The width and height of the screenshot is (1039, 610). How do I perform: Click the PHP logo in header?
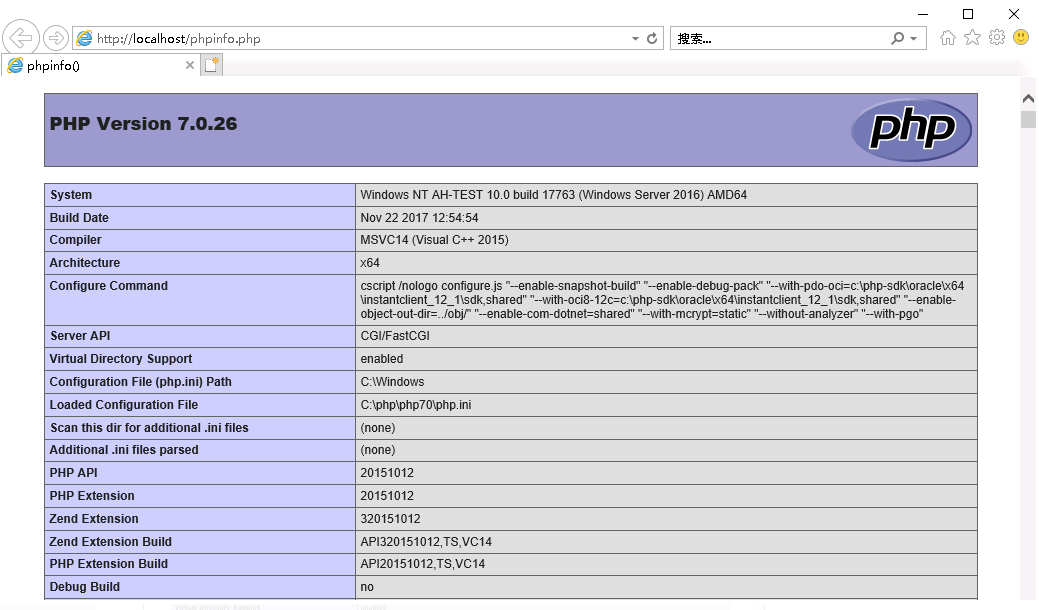pos(911,130)
